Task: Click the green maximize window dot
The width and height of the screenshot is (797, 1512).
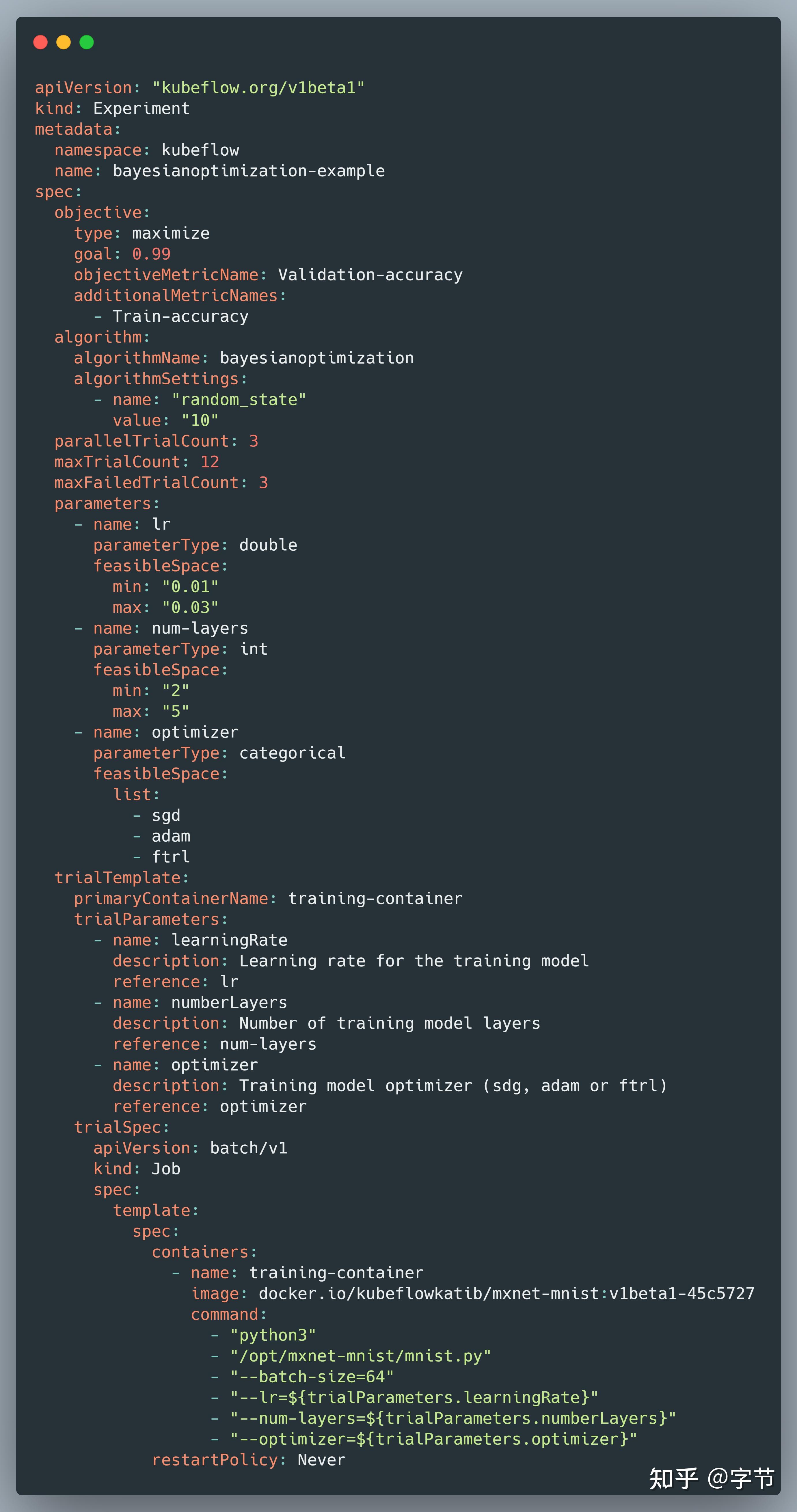Action: point(86,42)
